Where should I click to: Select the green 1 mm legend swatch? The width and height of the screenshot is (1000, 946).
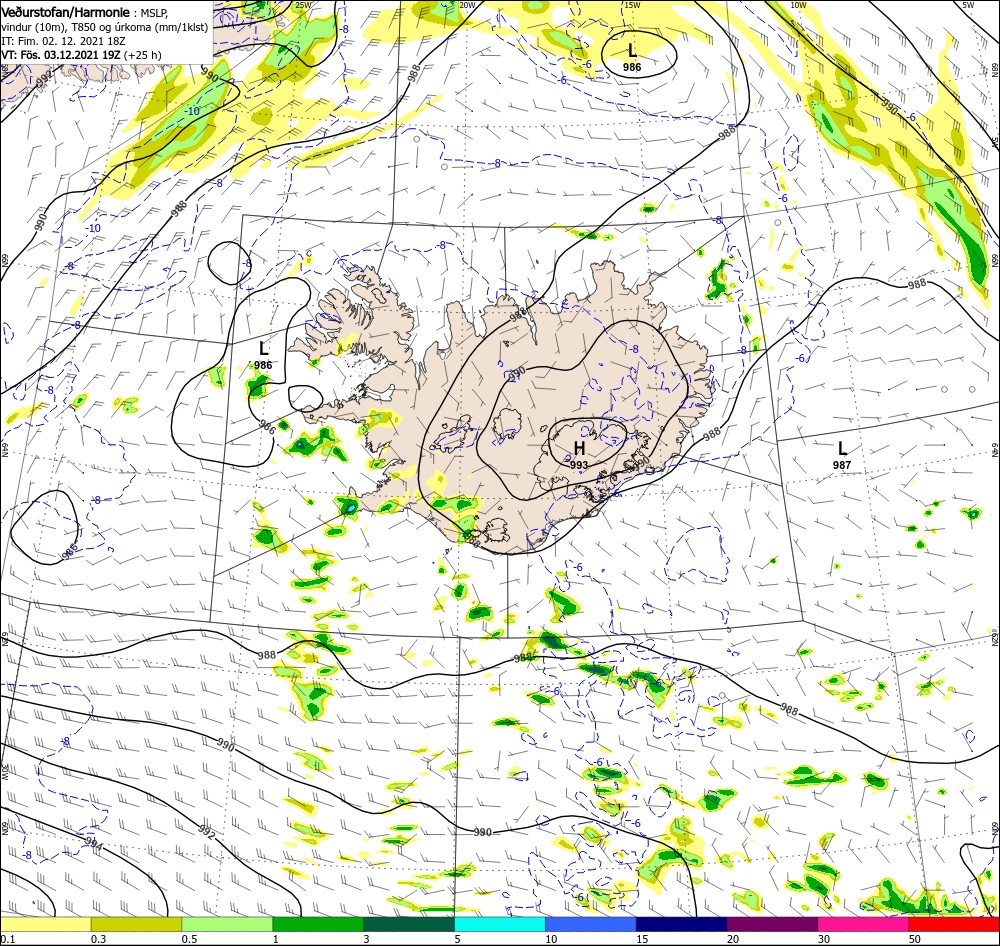(x=318, y=924)
